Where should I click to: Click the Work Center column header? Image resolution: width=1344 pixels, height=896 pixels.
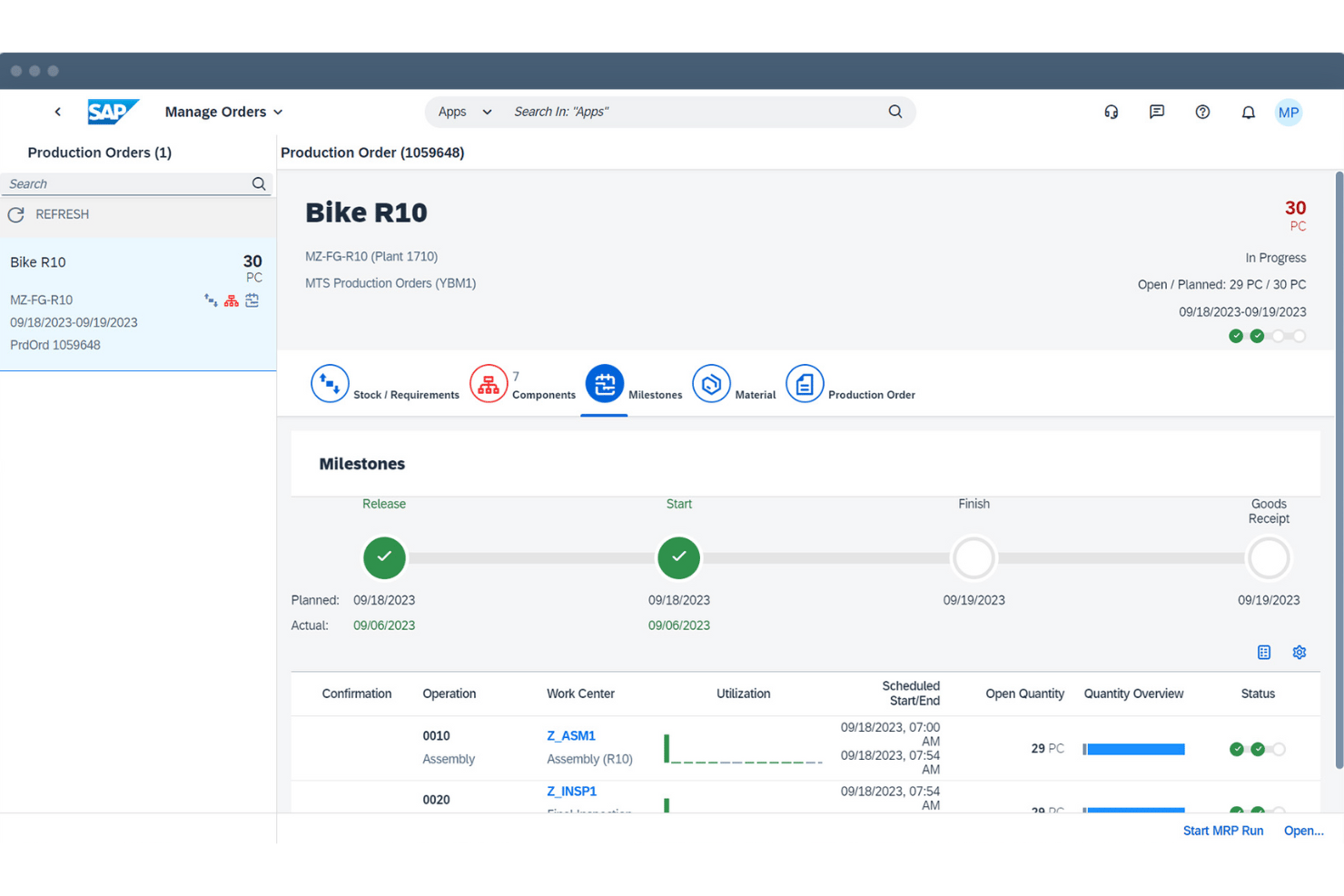(580, 694)
